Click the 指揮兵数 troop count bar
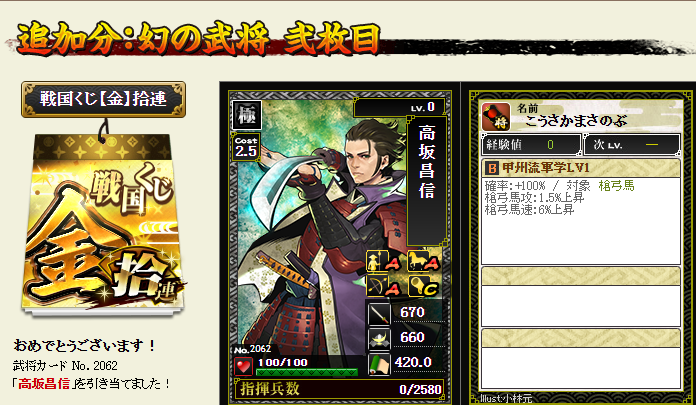The image size is (696, 405). (339, 389)
